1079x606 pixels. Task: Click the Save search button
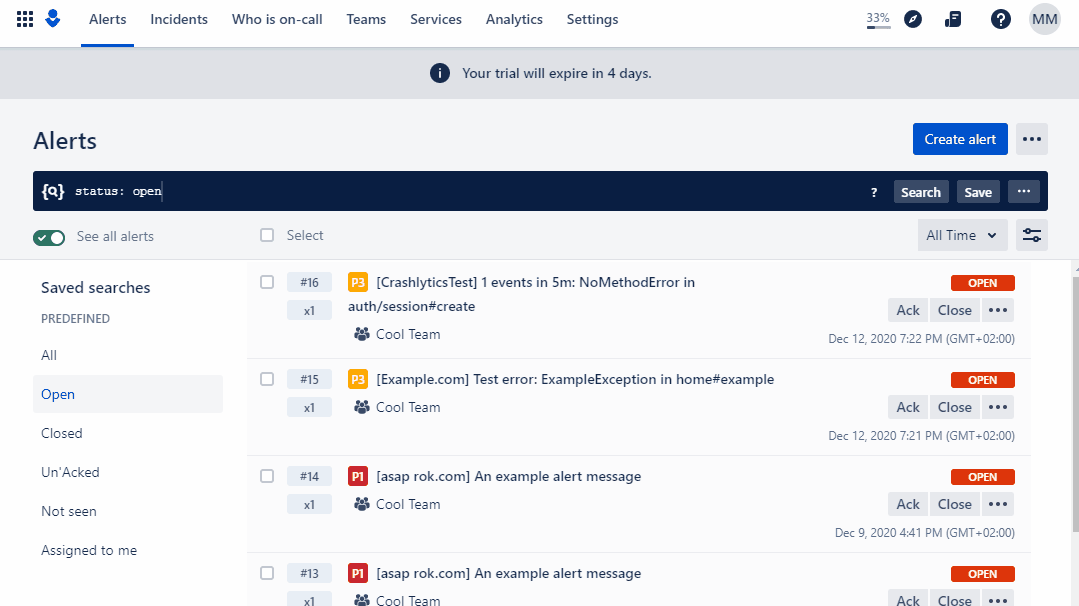[x=978, y=192]
